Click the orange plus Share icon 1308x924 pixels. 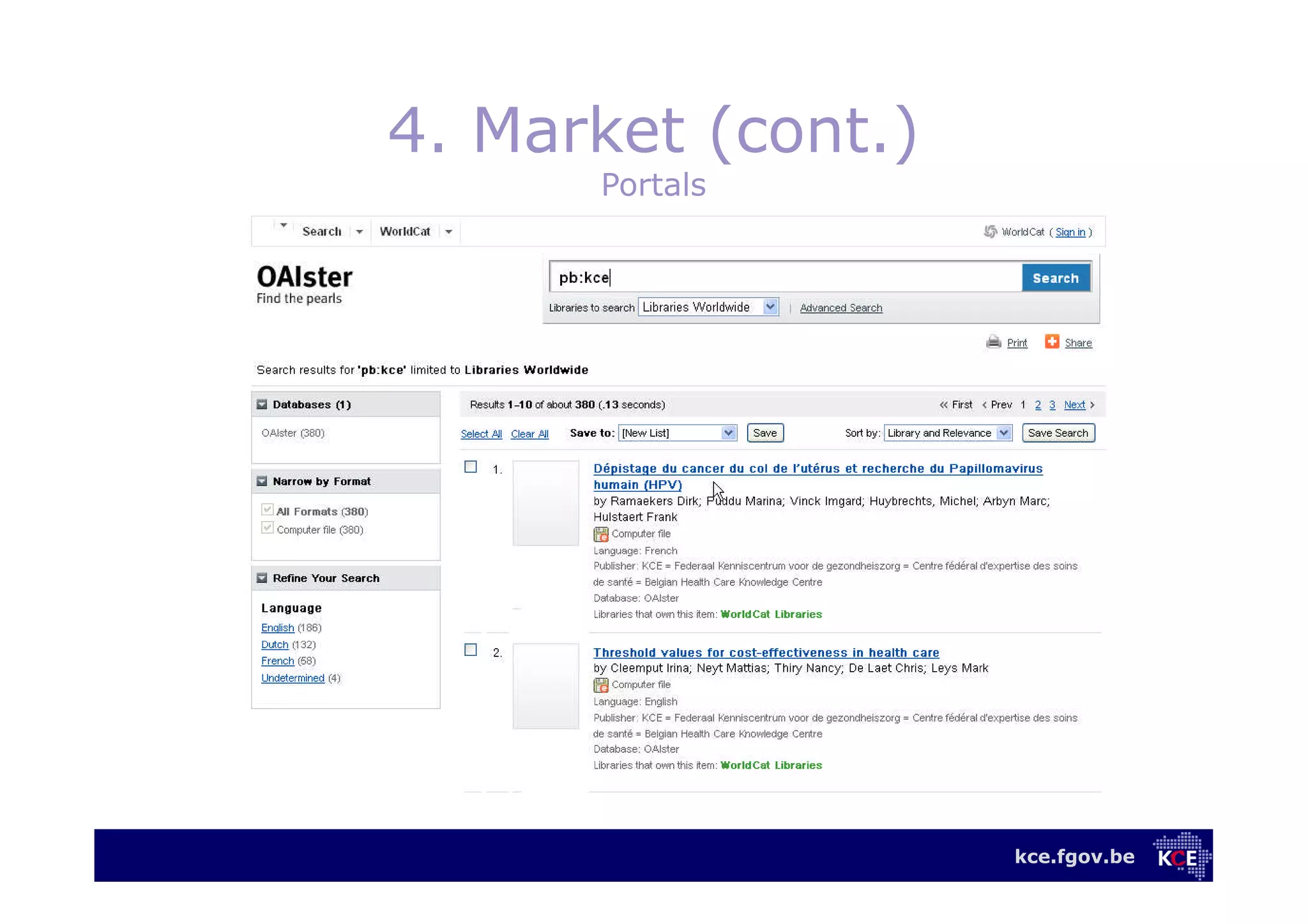[x=1052, y=342]
